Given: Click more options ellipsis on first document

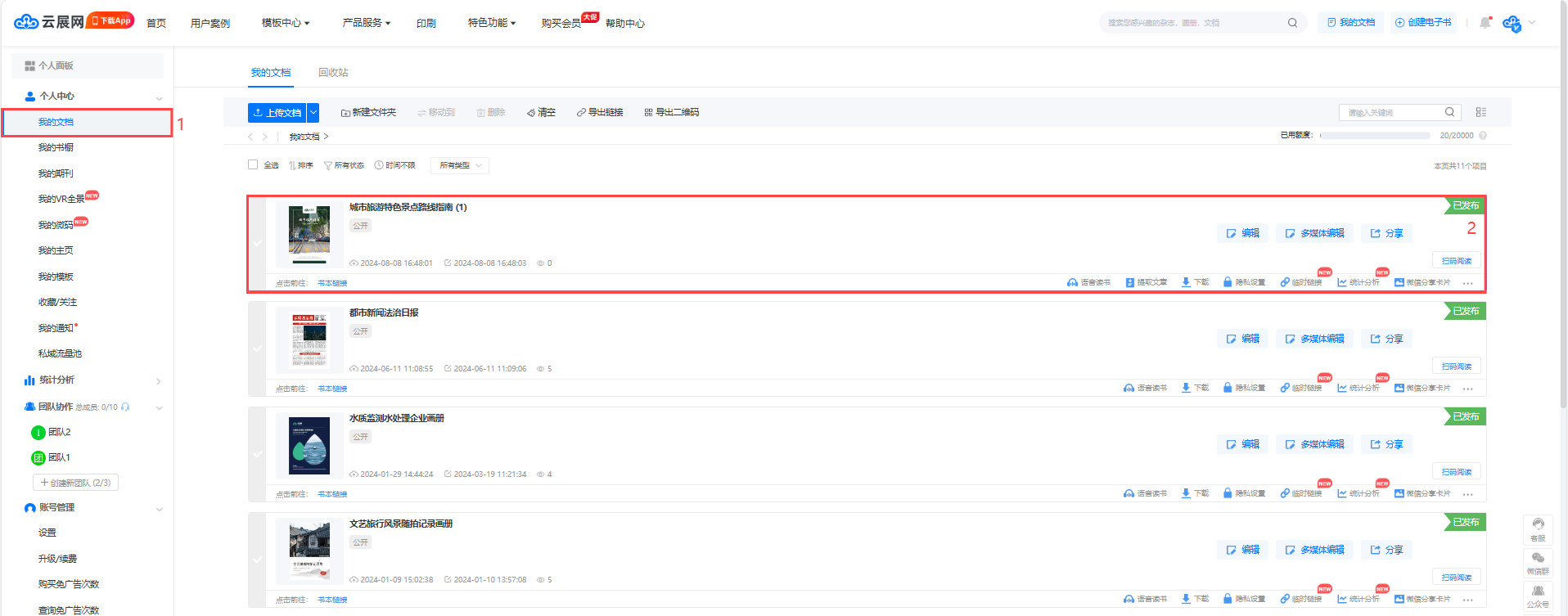Looking at the screenshot, I should 1468,283.
